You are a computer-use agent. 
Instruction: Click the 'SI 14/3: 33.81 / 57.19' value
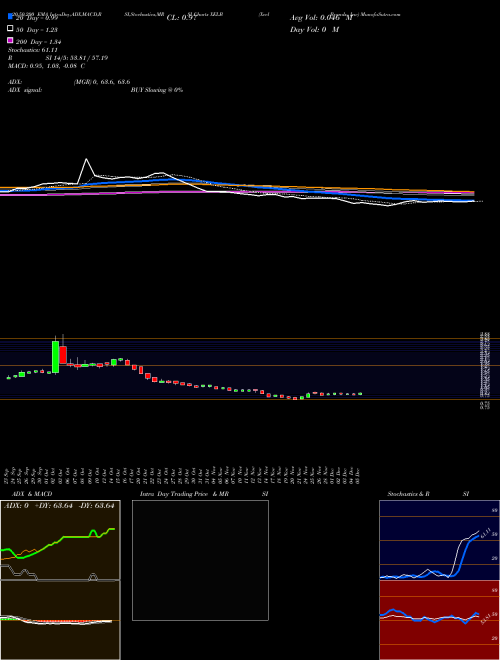[77, 58]
